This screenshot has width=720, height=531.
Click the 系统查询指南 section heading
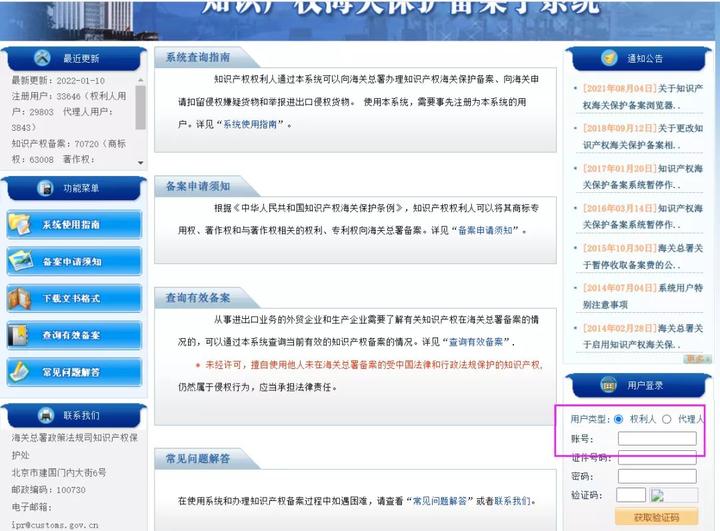(198, 57)
